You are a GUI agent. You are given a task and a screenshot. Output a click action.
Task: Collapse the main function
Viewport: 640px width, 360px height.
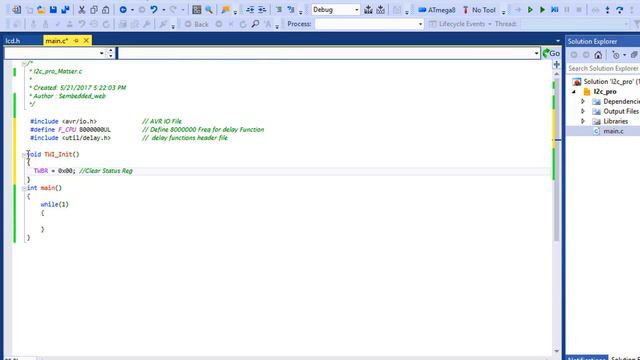(x=24, y=188)
